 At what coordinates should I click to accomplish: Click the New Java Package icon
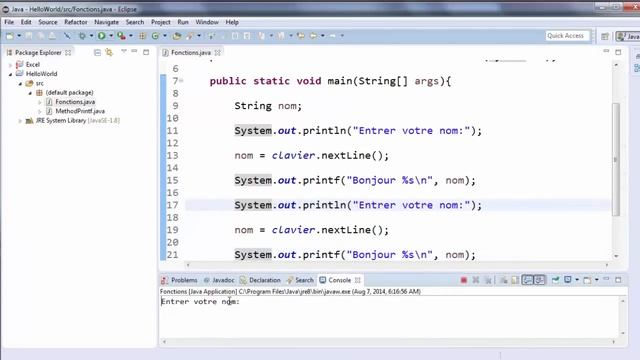tap(142, 36)
